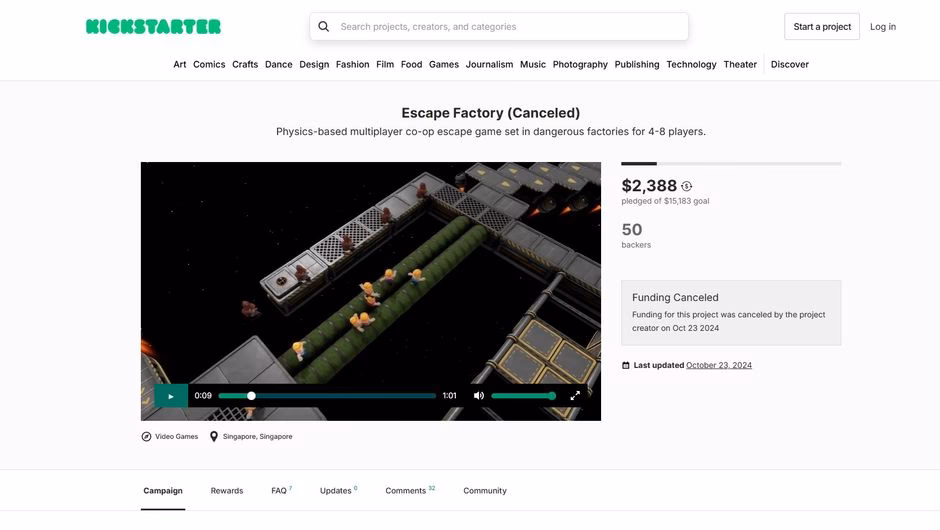This screenshot has height=530, width=940.
Task: Open the Journalism category
Action: (489, 64)
